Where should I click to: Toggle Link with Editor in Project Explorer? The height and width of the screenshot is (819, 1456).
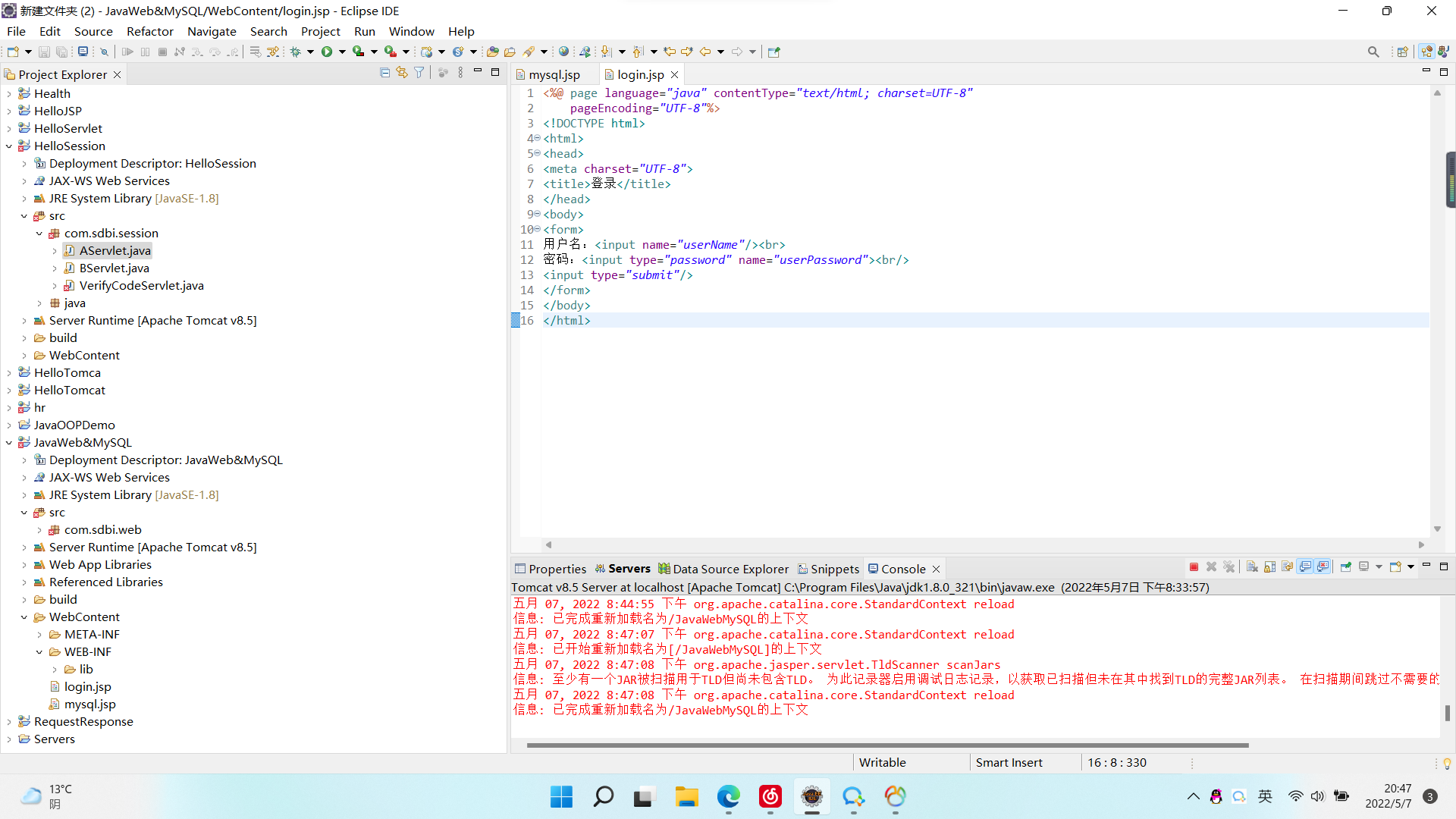402,73
